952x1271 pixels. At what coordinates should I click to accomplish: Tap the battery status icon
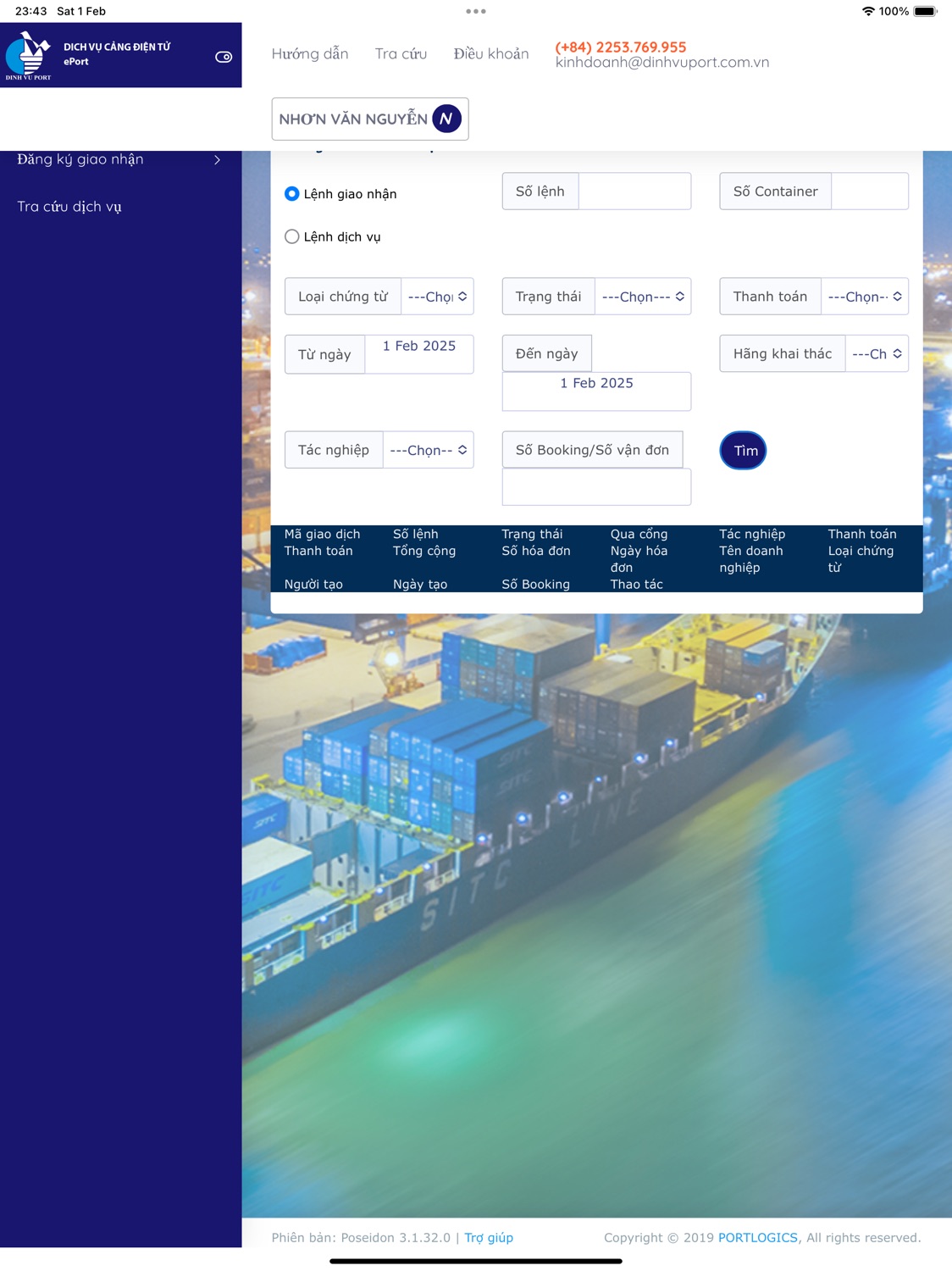point(925,11)
